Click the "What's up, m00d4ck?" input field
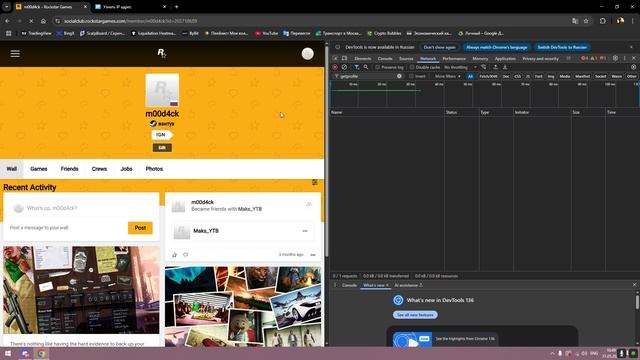This screenshot has height=360, width=640. (x=82, y=208)
